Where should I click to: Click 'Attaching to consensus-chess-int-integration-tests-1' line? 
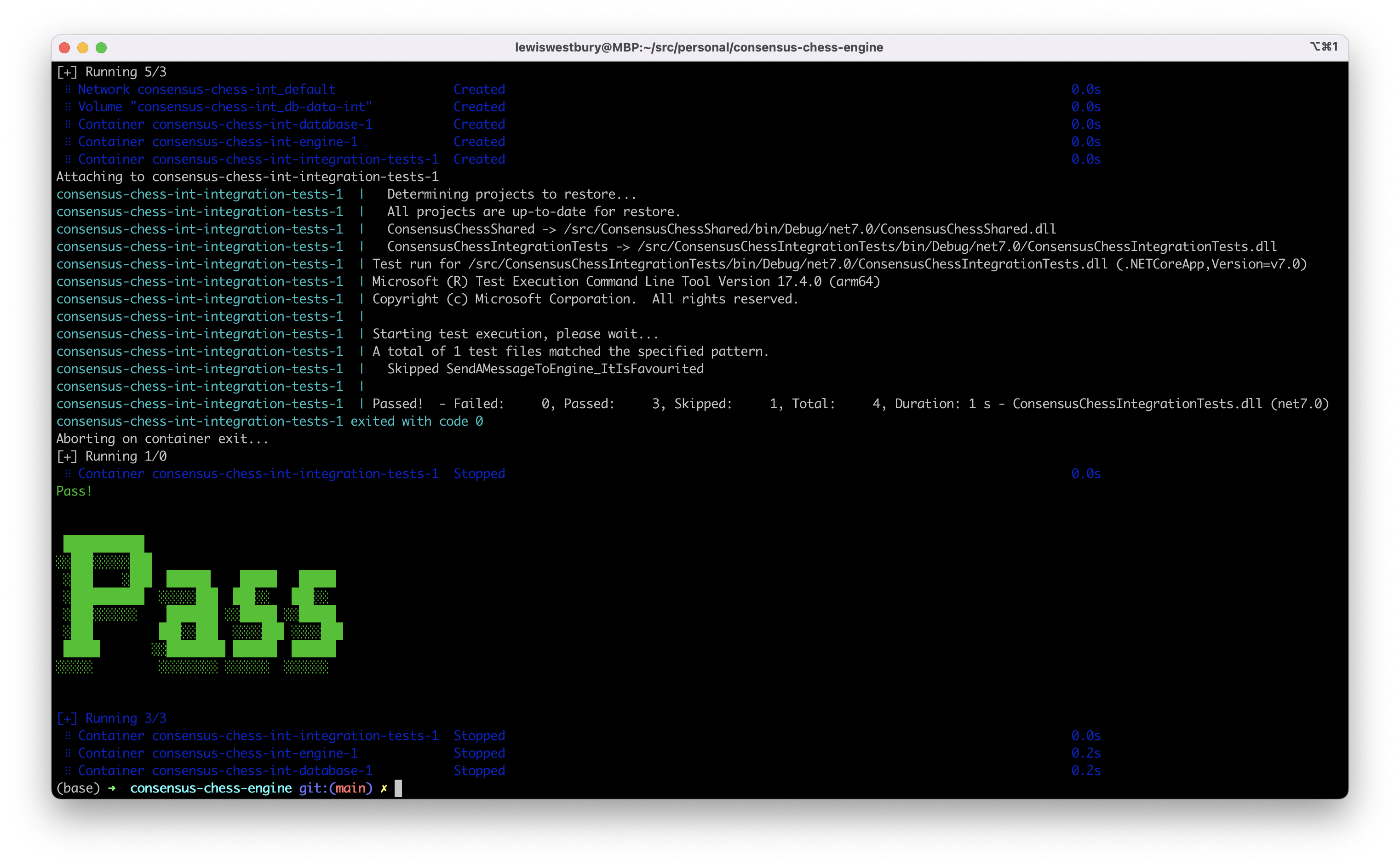click(x=247, y=177)
